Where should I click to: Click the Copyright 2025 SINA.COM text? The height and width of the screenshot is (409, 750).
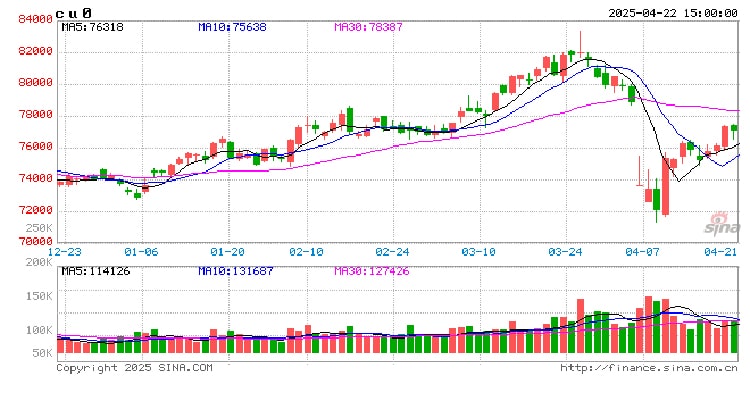point(134,368)
